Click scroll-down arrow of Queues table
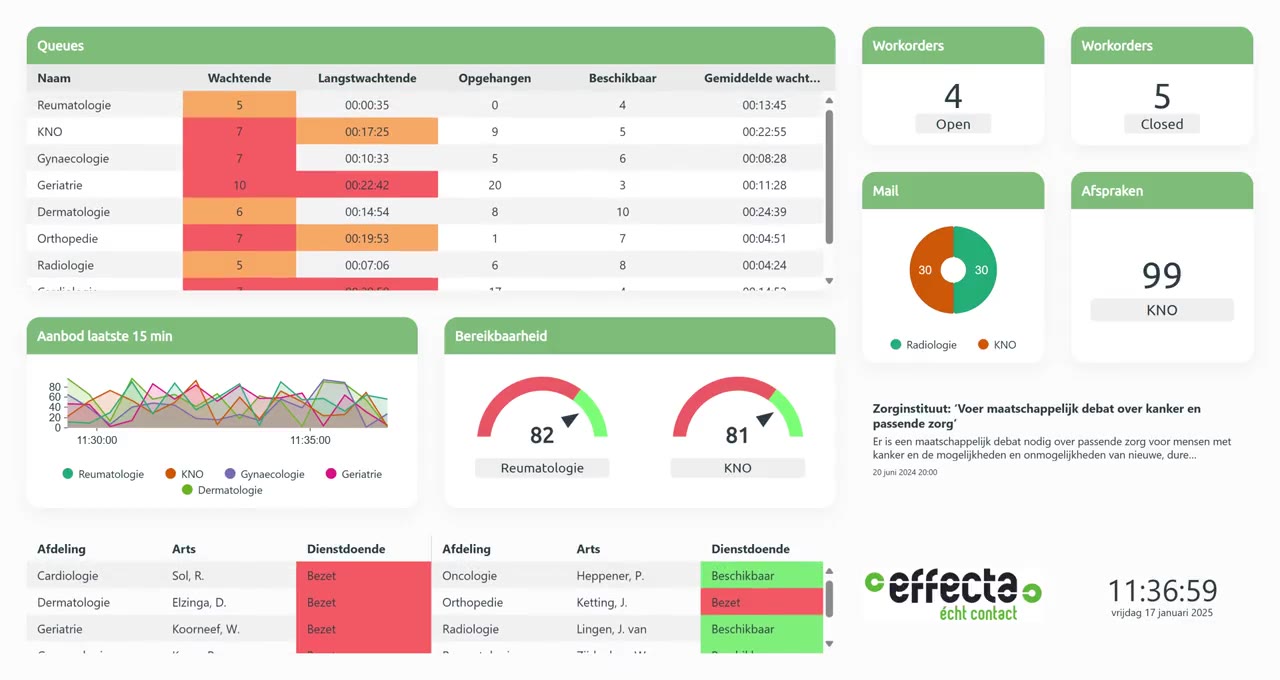Screen dimensions: 1280x680 (x=829, y=281)
